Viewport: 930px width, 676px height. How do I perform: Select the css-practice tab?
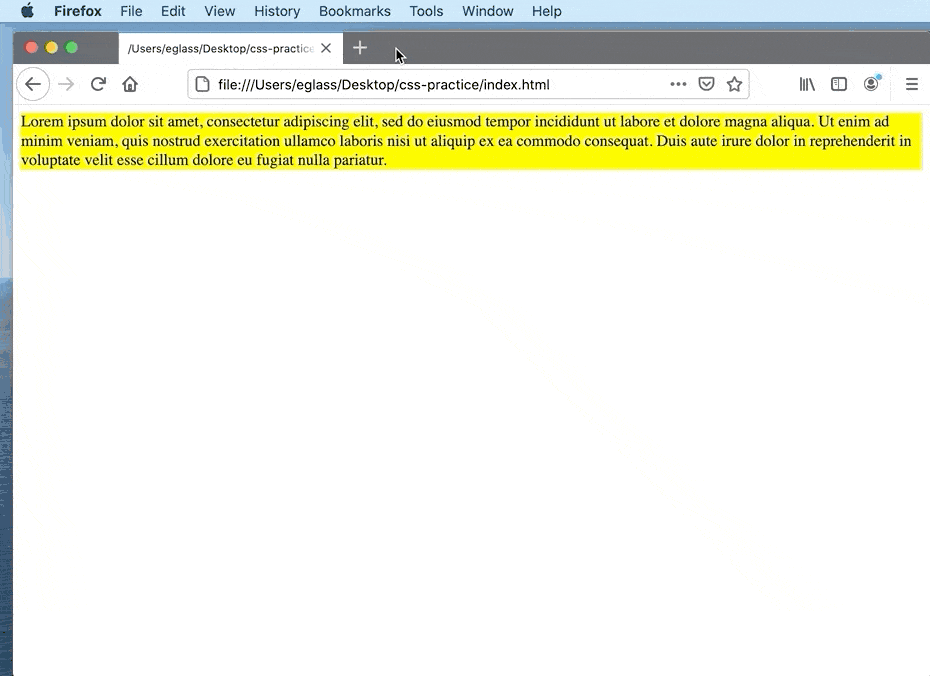point(231,48)
